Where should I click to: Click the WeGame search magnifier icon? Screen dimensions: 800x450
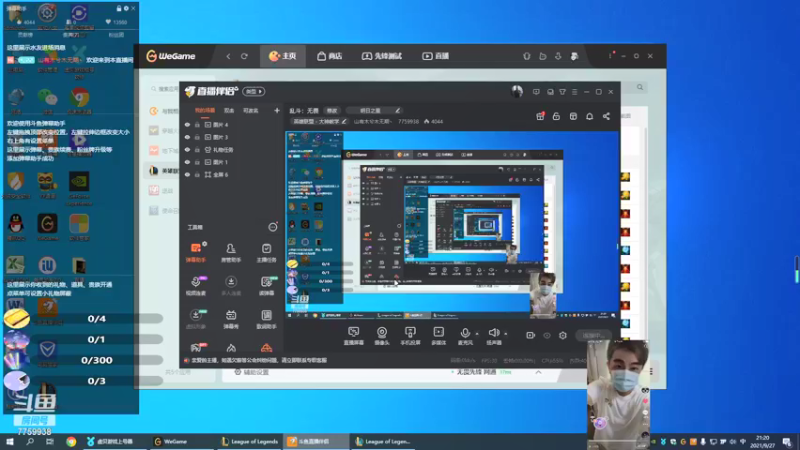pos(640,87)
